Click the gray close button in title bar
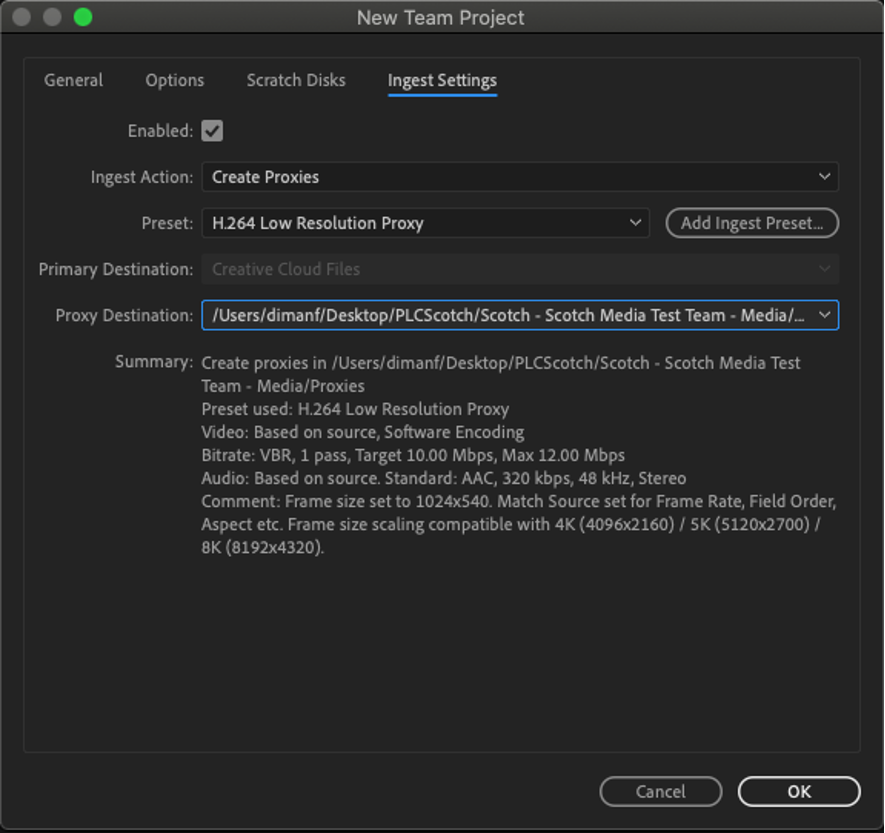Viewport: 885px width, 833px height. coord(21,17)
